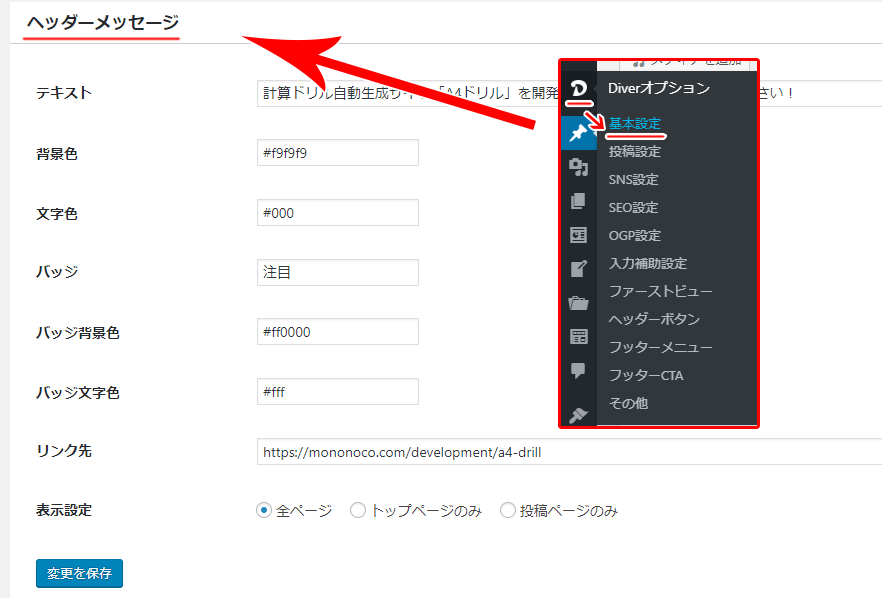This screenshot has height=598, width=882.
Task: Open 基本設定 in Diver options menu
Action: click(634, 124)
